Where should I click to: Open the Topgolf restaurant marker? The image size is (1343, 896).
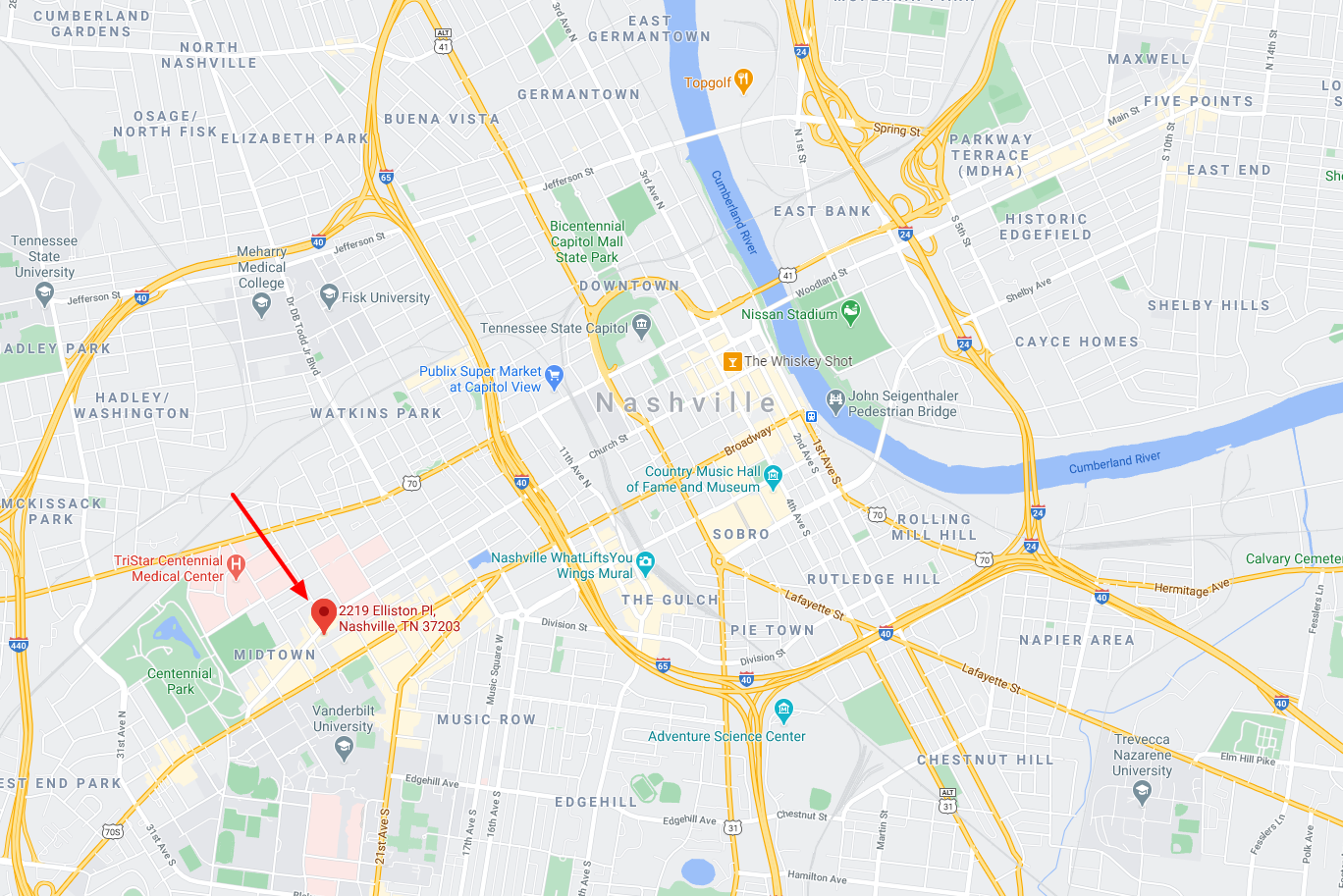[744, 81]
